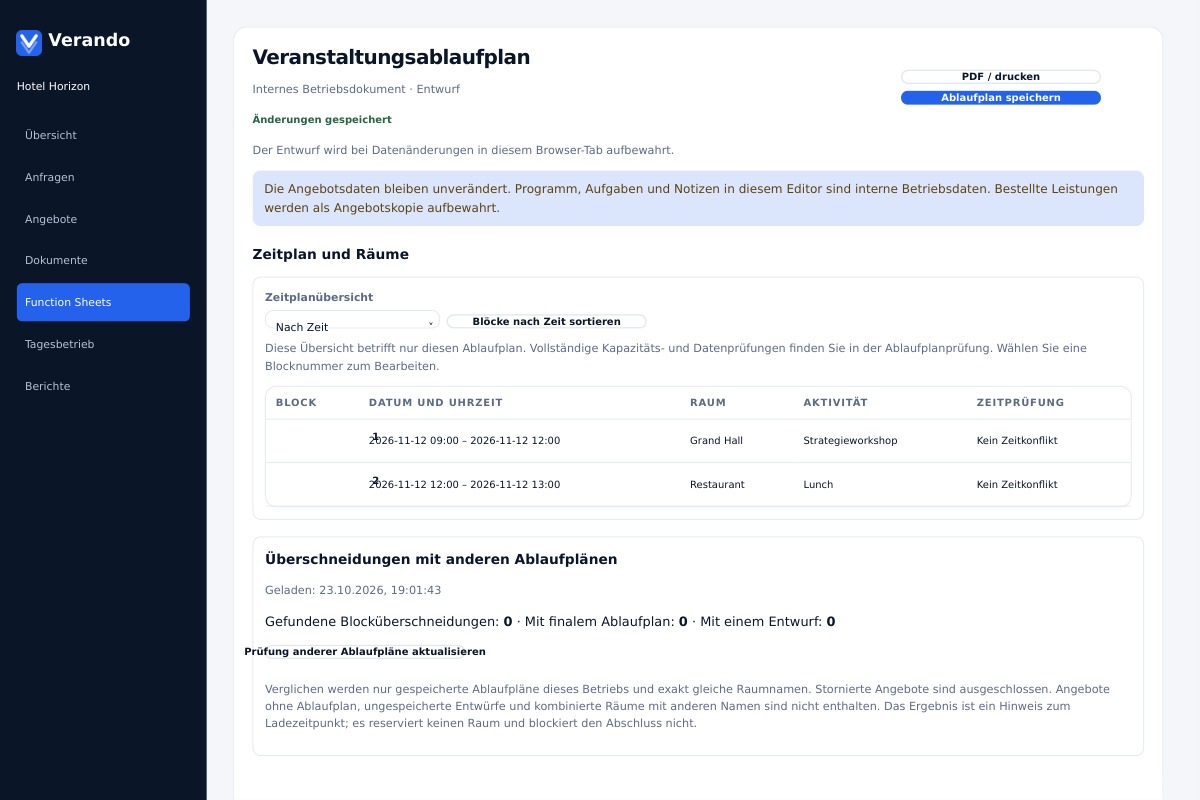This screenshot has height=800, width=1200.
Task: Save with Ablaufplan speichern button
Action: click(x=1000, y=98)
